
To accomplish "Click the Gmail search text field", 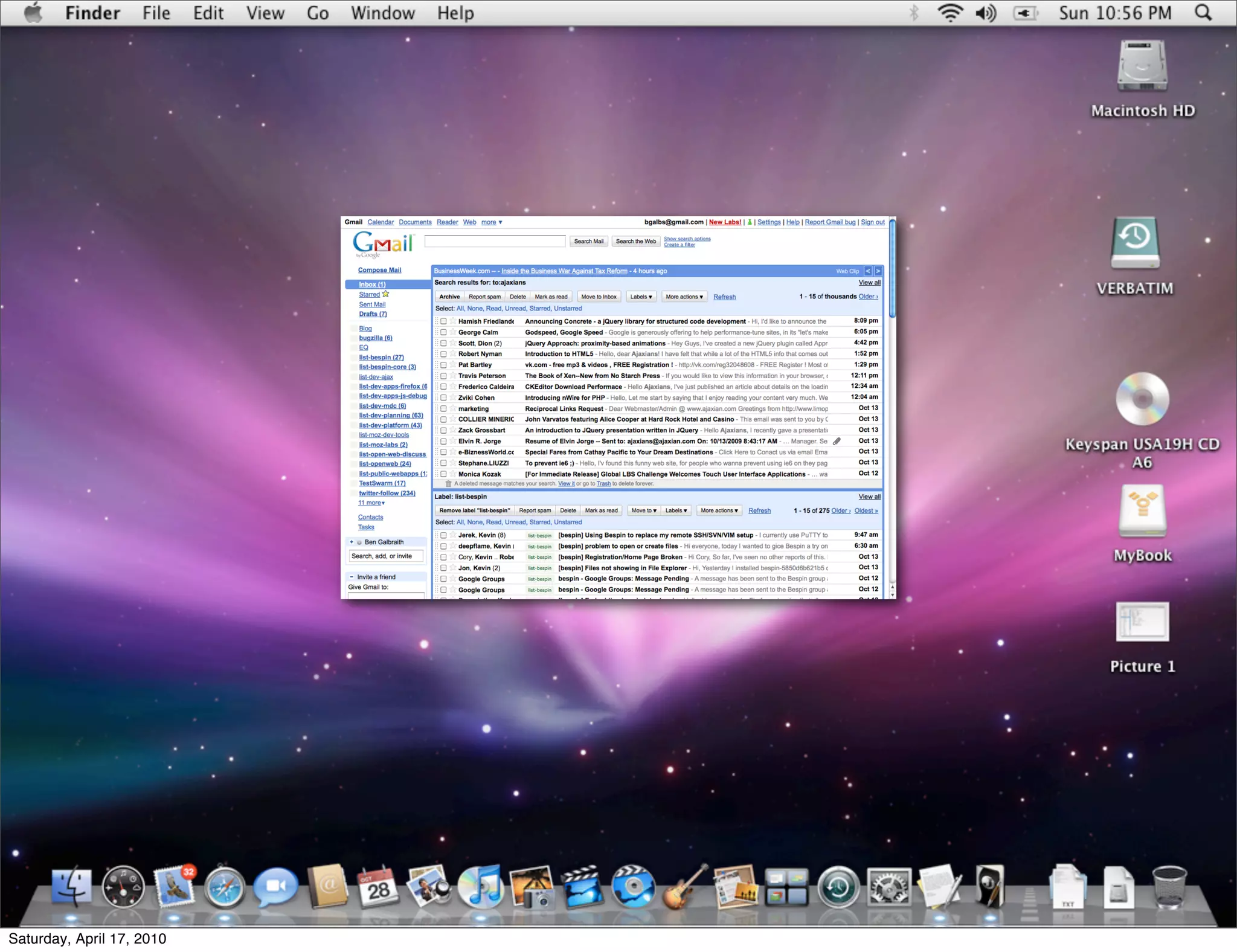I will tap(495, 241).
